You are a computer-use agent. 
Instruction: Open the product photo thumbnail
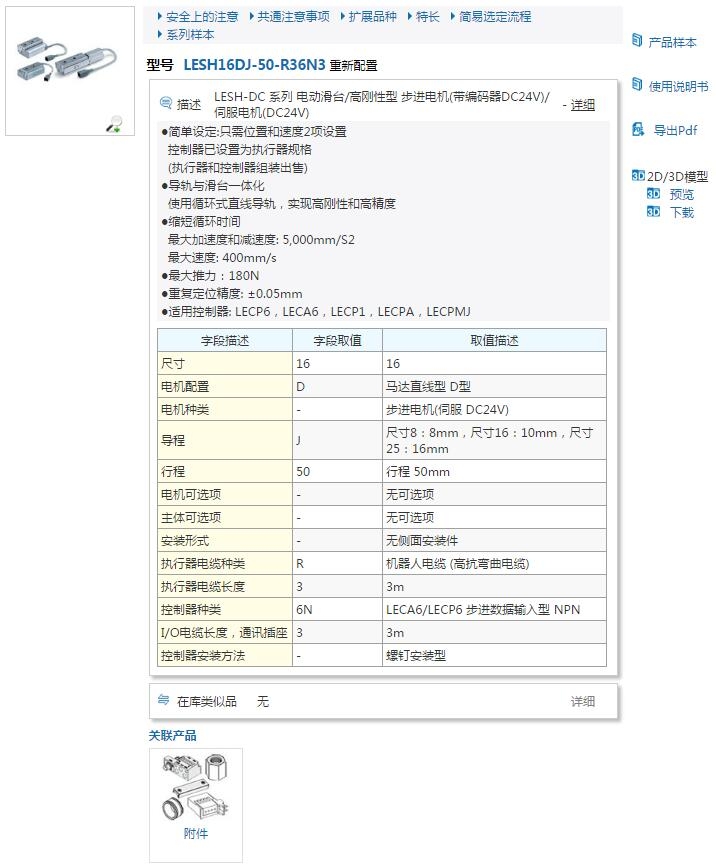click(70, 71)
